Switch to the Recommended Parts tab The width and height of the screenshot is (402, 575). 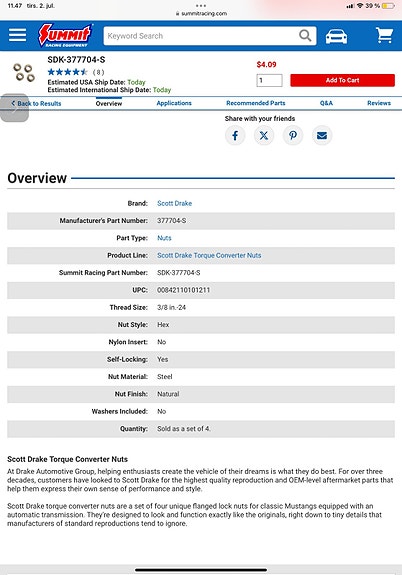[256, 103]
